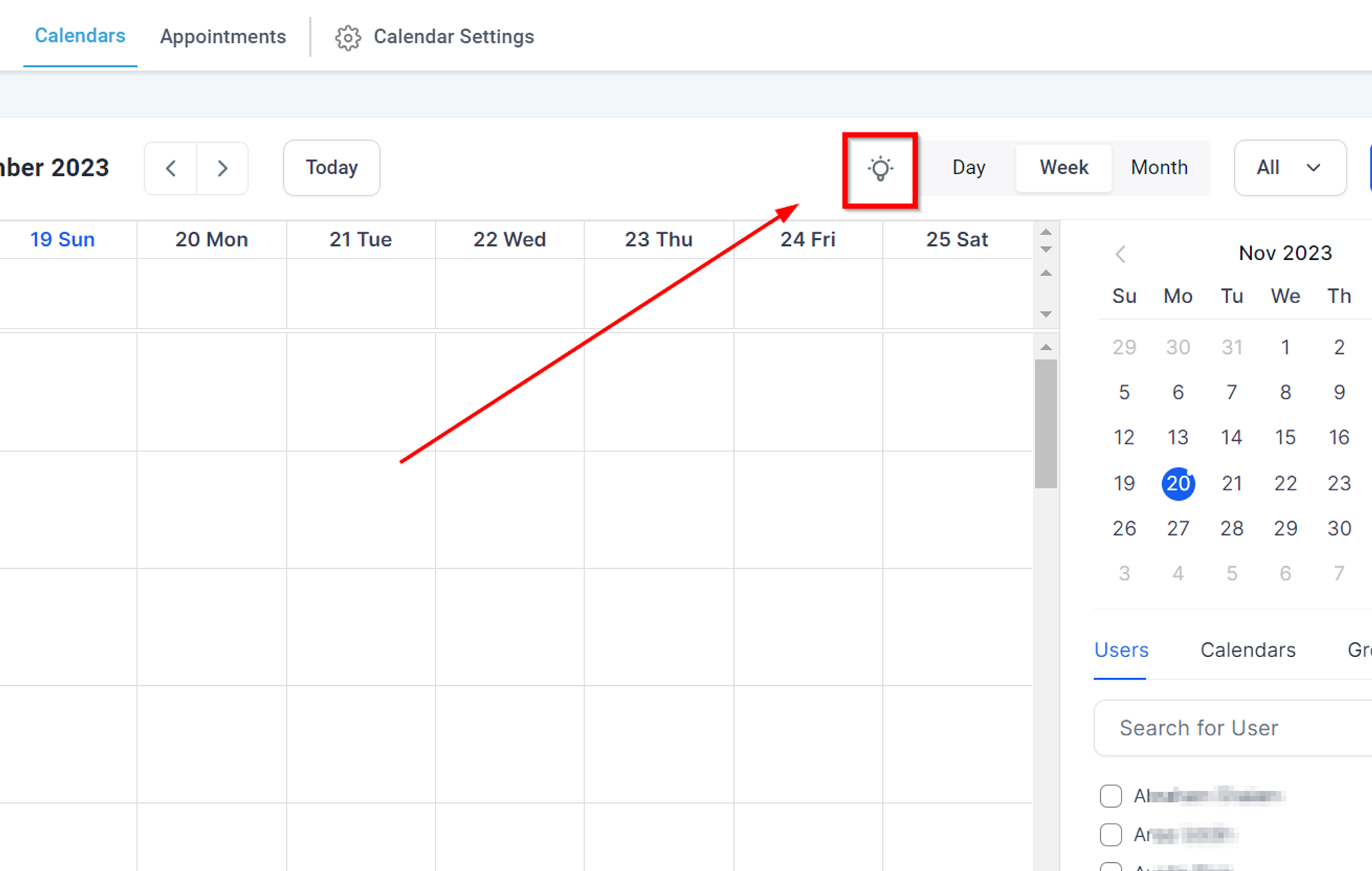Click the 25 Sat column header
Image resolution: width=1372 pixels, height=871 pixels.
tap(957, 239)
